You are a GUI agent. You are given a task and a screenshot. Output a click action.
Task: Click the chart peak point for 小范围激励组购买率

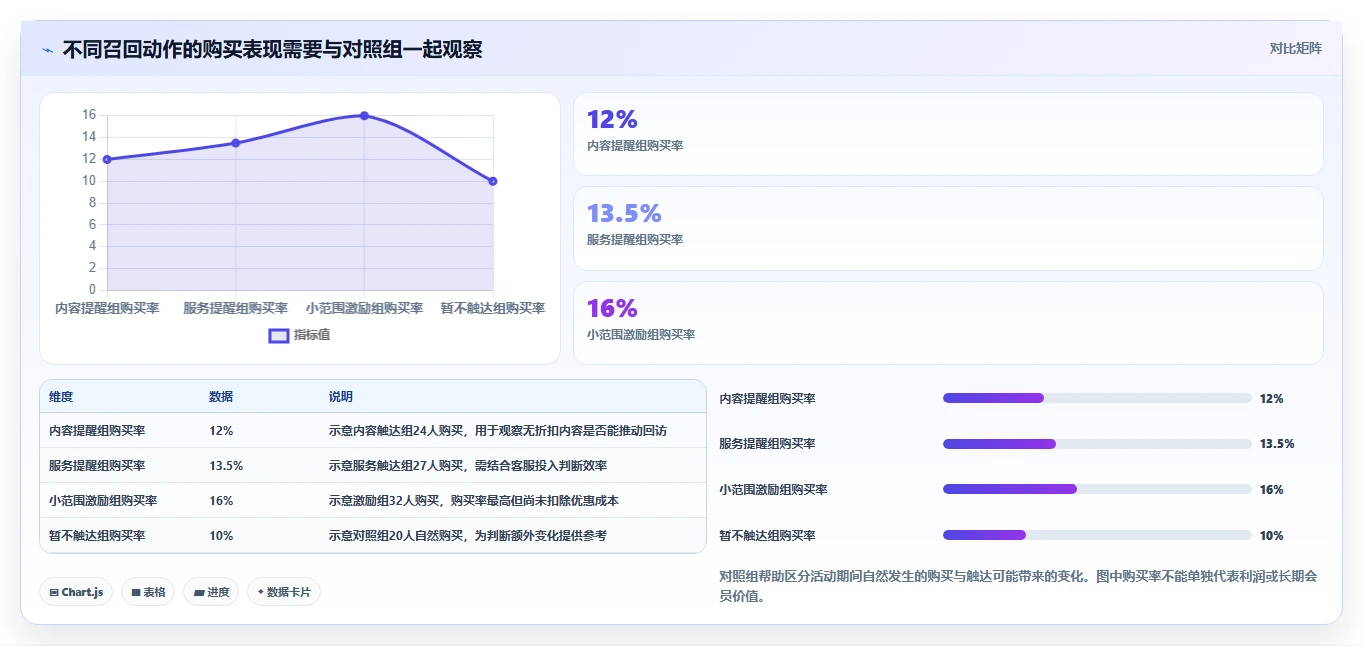coord(364,116)
